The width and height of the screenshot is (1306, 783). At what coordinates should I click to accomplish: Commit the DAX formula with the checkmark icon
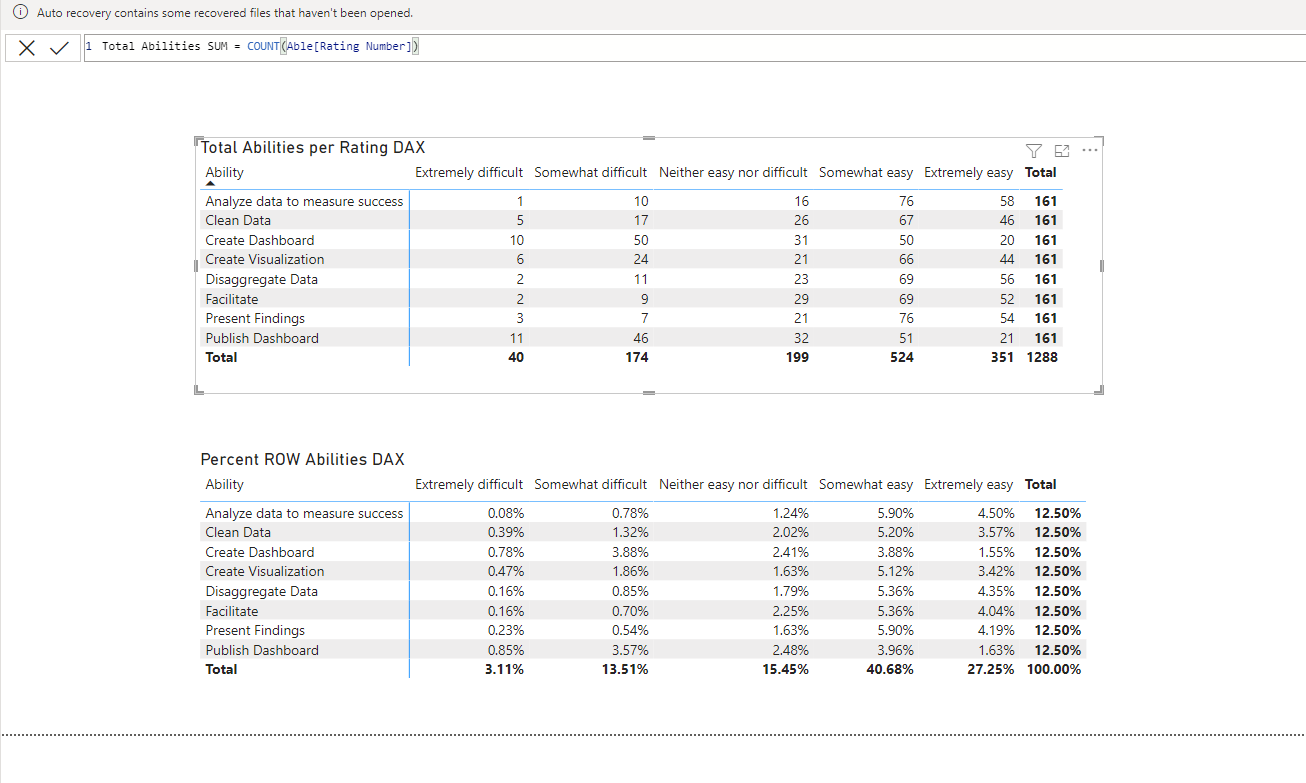click(x=59, y=47)
